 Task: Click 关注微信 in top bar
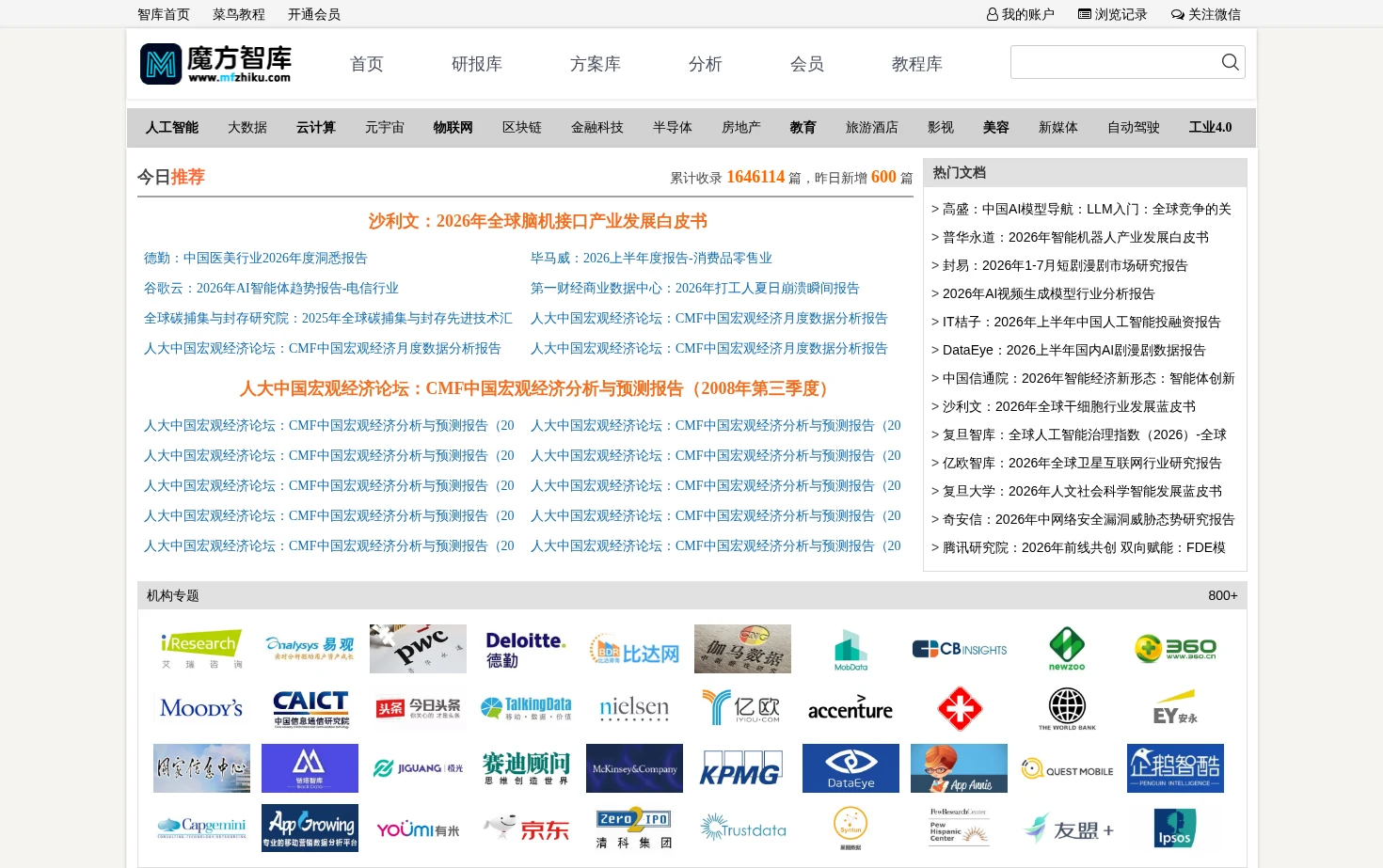coord(1206,14)
